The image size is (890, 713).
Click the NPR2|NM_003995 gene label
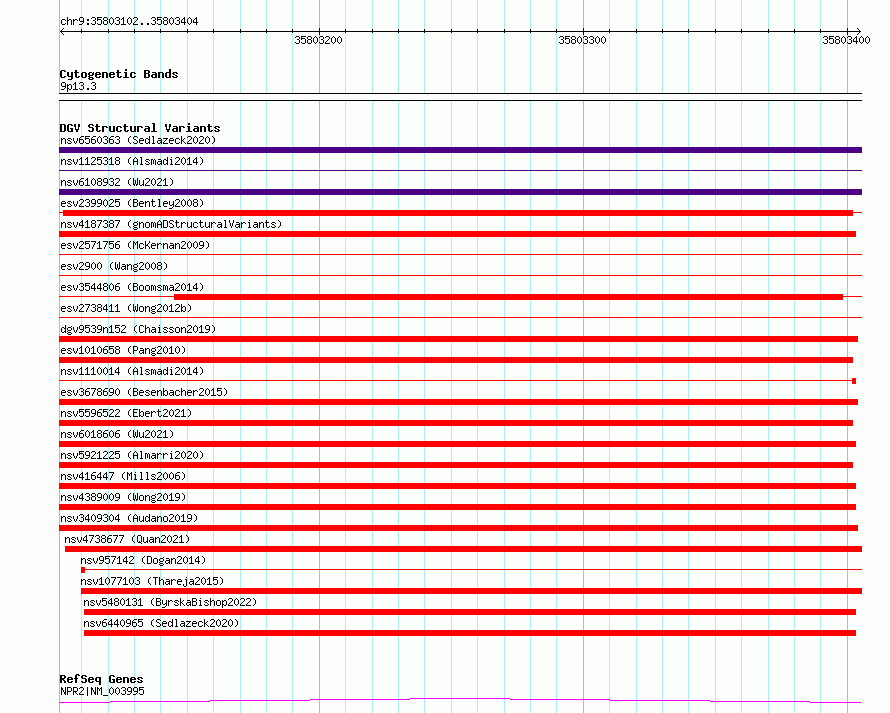coord(102,691)
